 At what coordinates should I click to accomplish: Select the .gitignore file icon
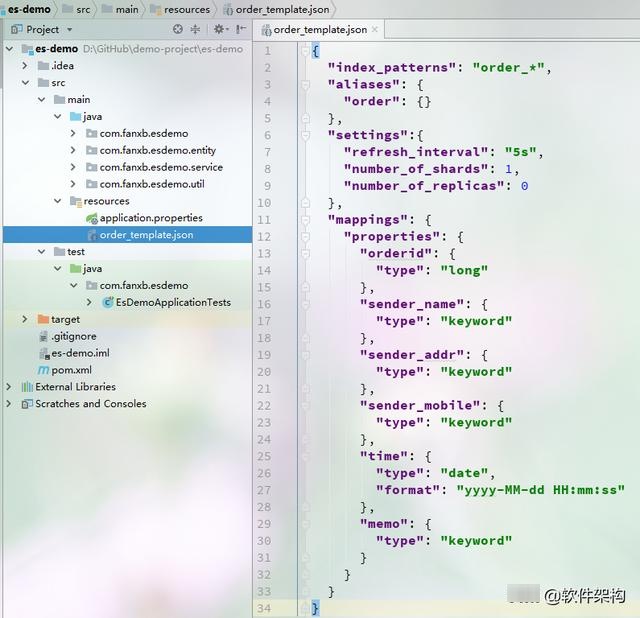[x=43, y=336]
